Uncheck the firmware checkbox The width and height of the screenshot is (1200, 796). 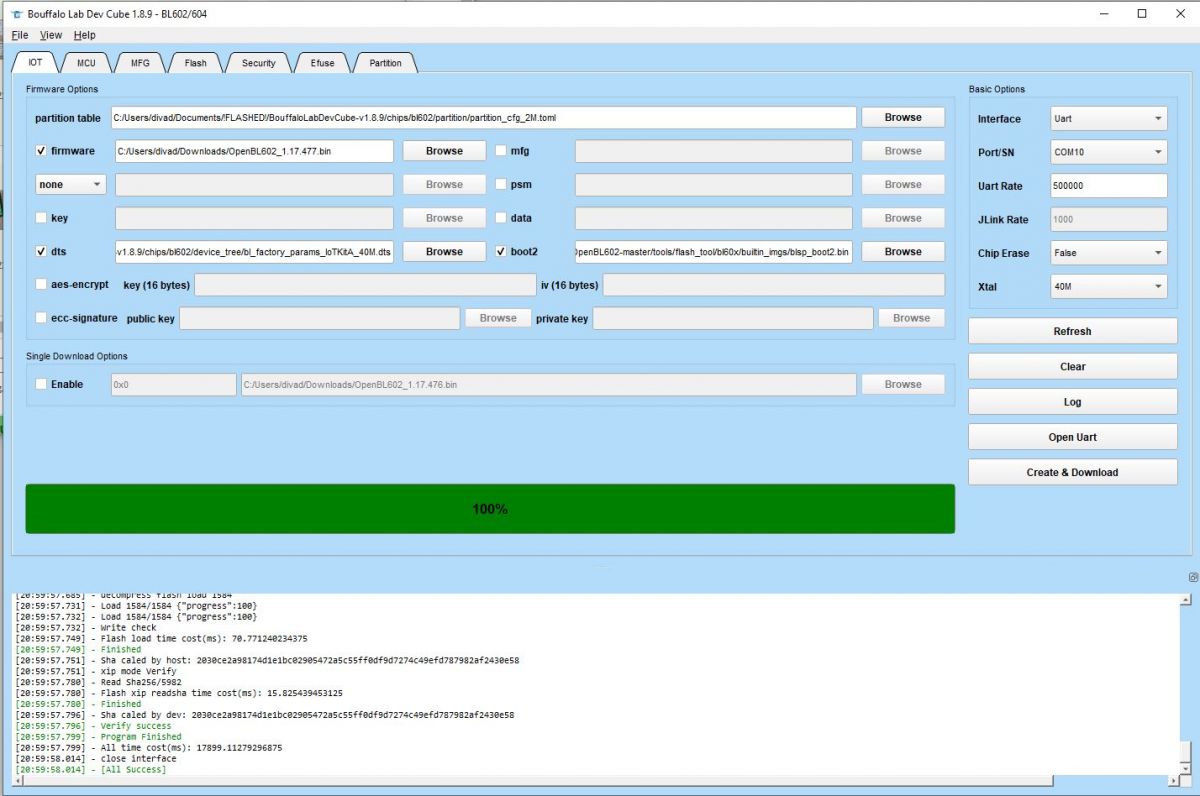pyautogui.click(x=41, y=151)
